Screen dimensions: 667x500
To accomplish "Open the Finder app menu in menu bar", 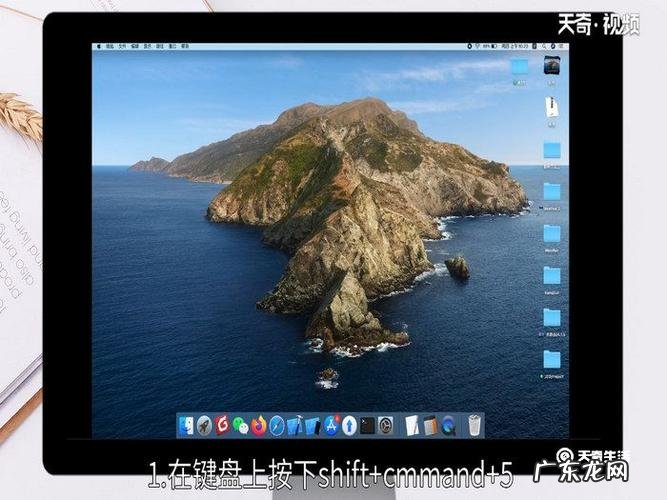I will click(108, 46).
